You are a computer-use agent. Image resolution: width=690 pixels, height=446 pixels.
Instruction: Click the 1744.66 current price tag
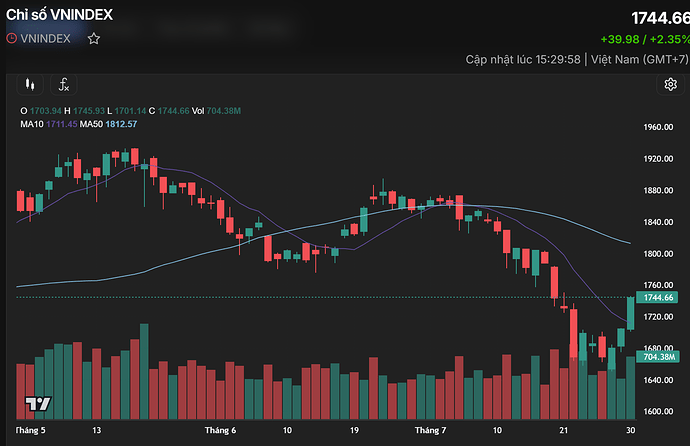657,297
